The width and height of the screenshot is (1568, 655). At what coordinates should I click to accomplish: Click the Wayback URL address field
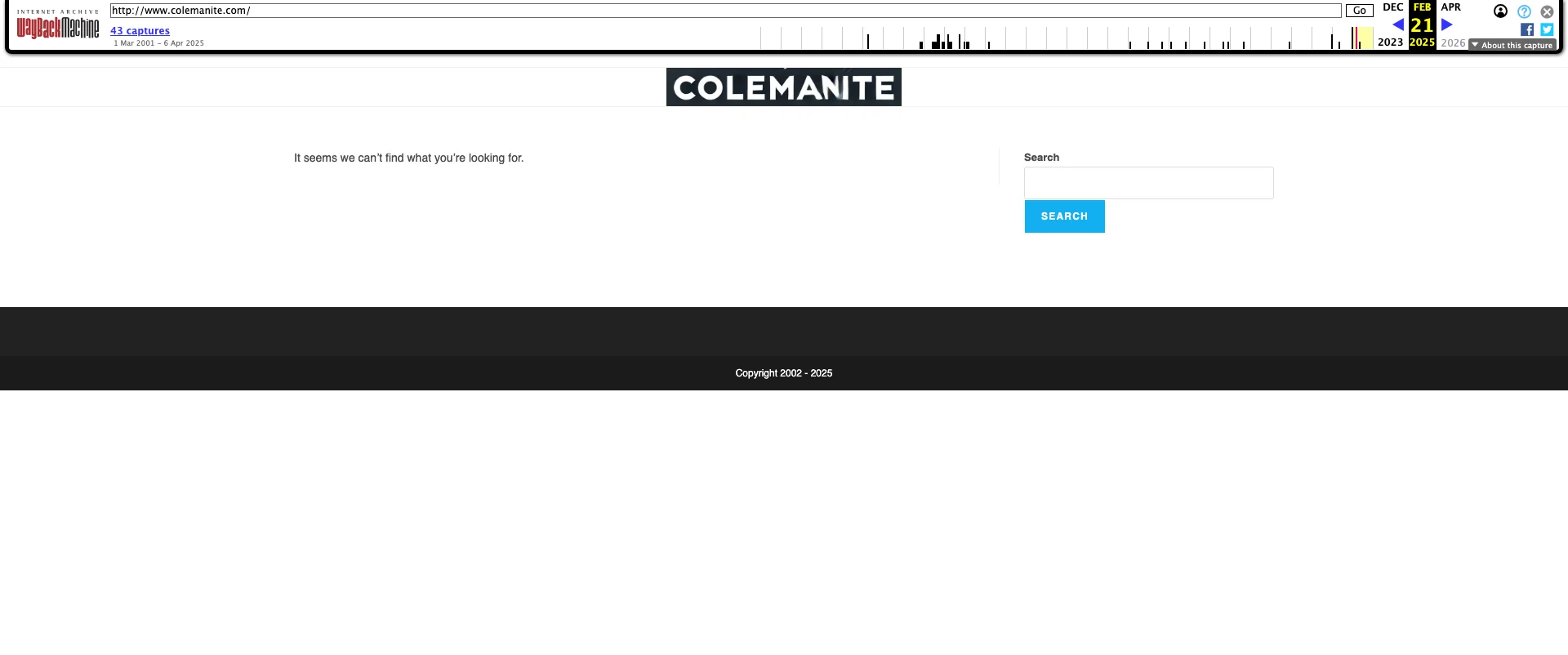pyautogui.click(x=725, y=11)
